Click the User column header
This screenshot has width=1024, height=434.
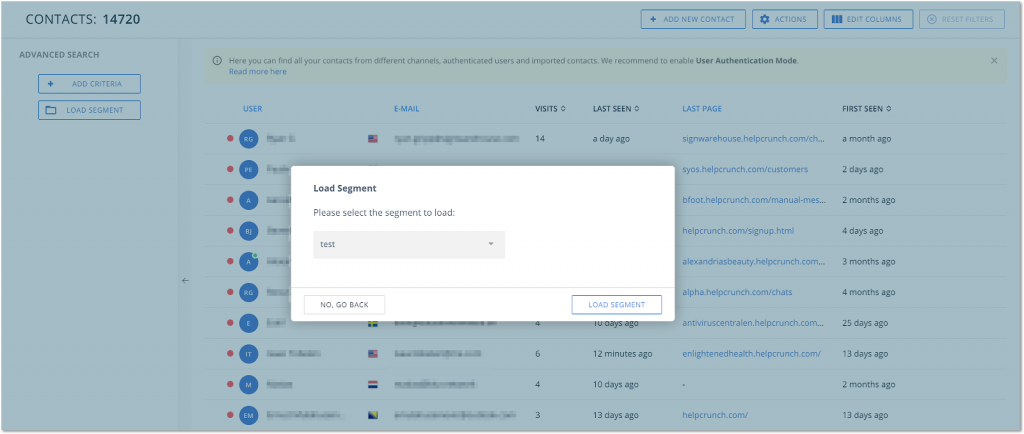pos(253,109)
